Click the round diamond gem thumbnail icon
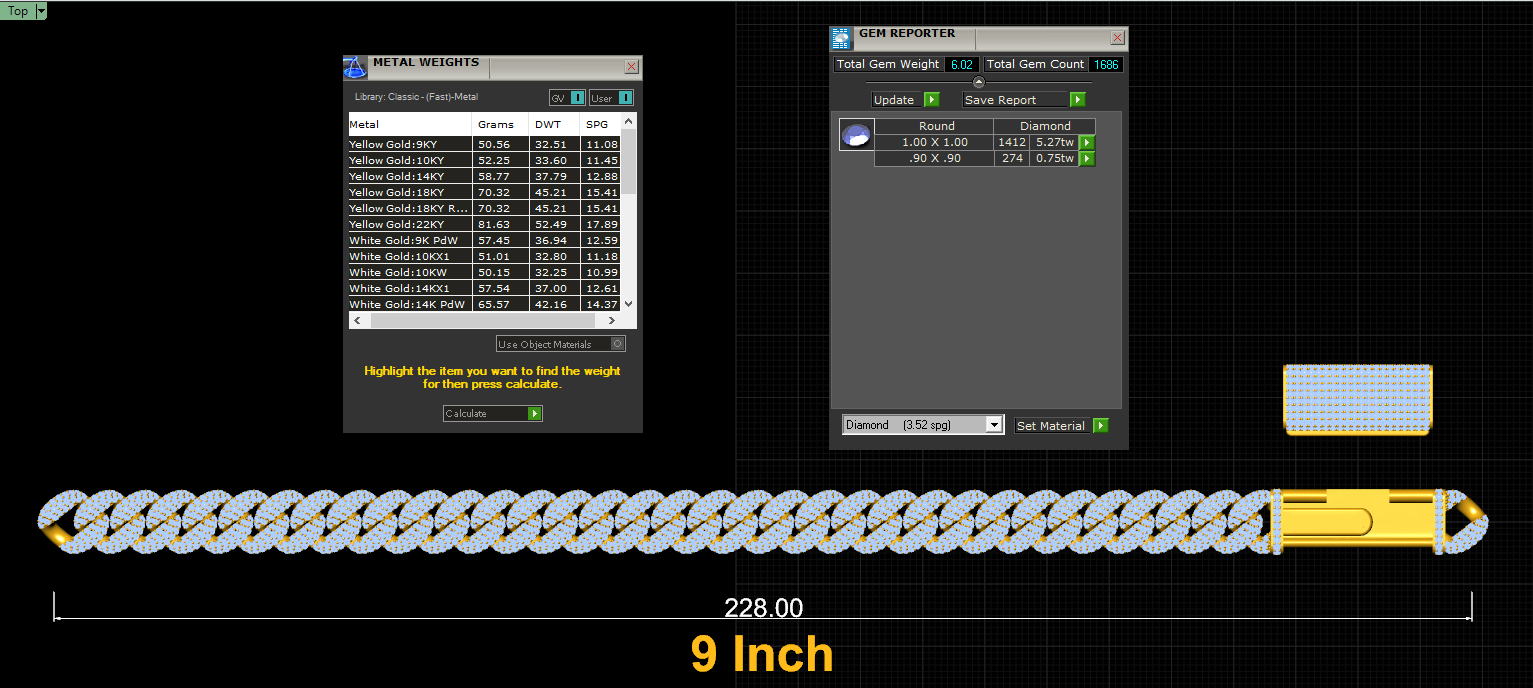The image size is (1533, 688). 856,134
